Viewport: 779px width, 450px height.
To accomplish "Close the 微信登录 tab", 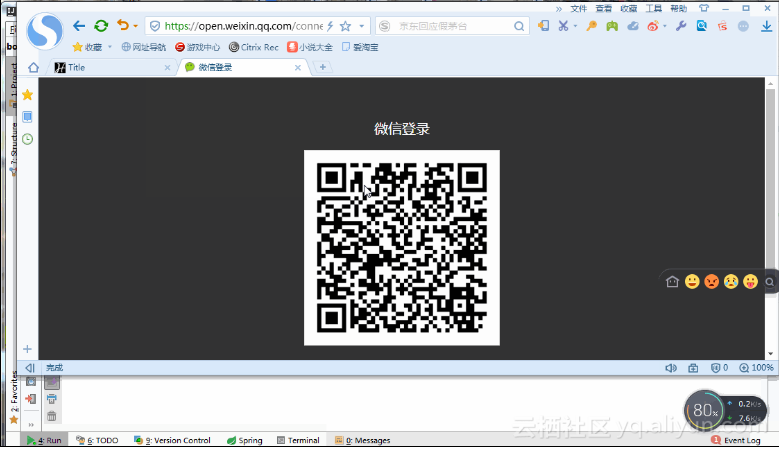I will (298, 68).
